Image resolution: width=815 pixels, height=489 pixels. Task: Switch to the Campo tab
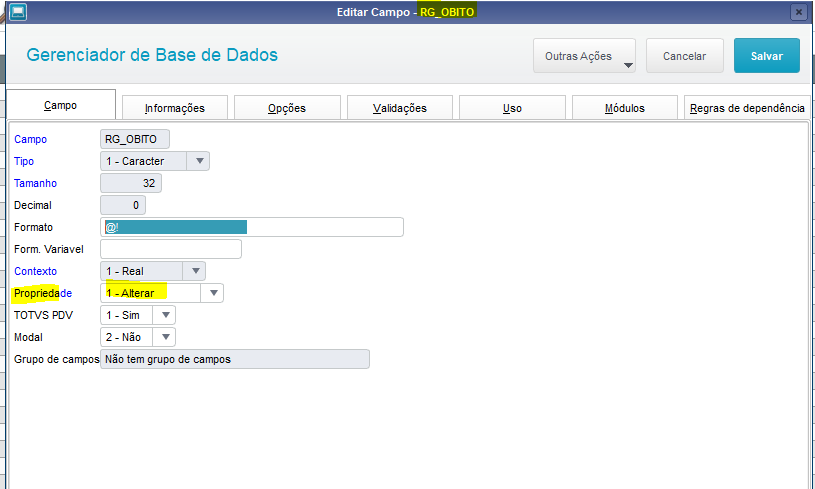(61, 105)
